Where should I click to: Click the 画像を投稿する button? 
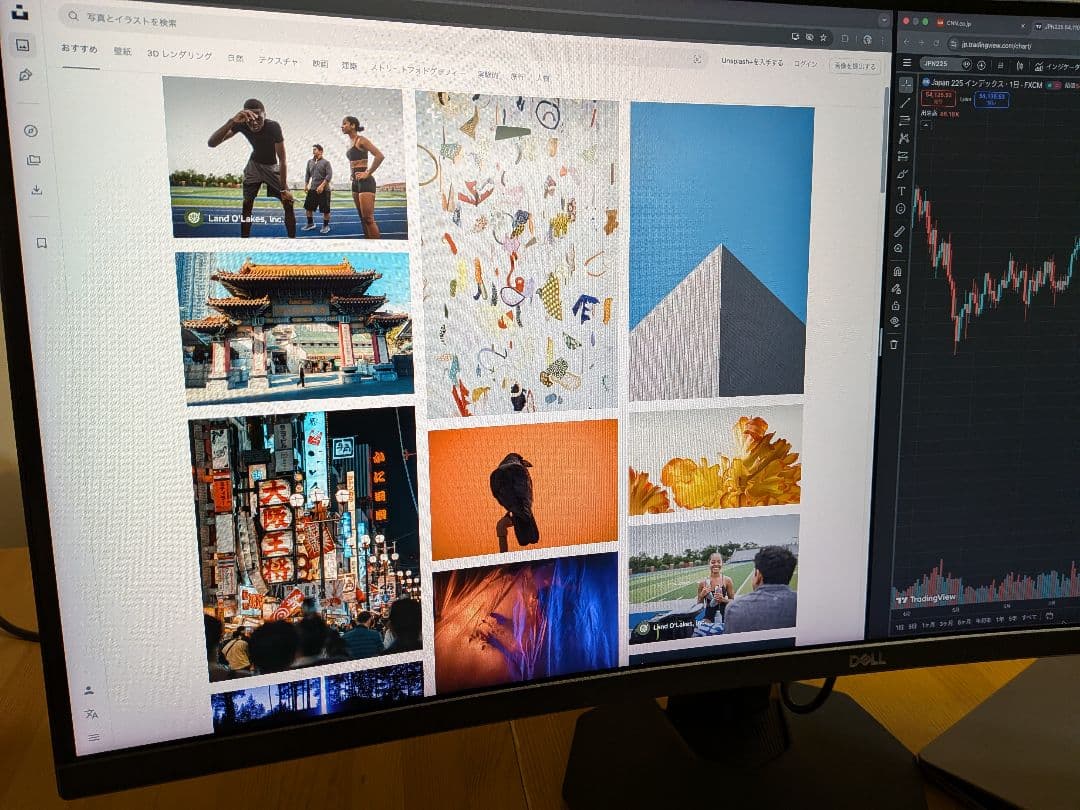[x=855, y=66]
